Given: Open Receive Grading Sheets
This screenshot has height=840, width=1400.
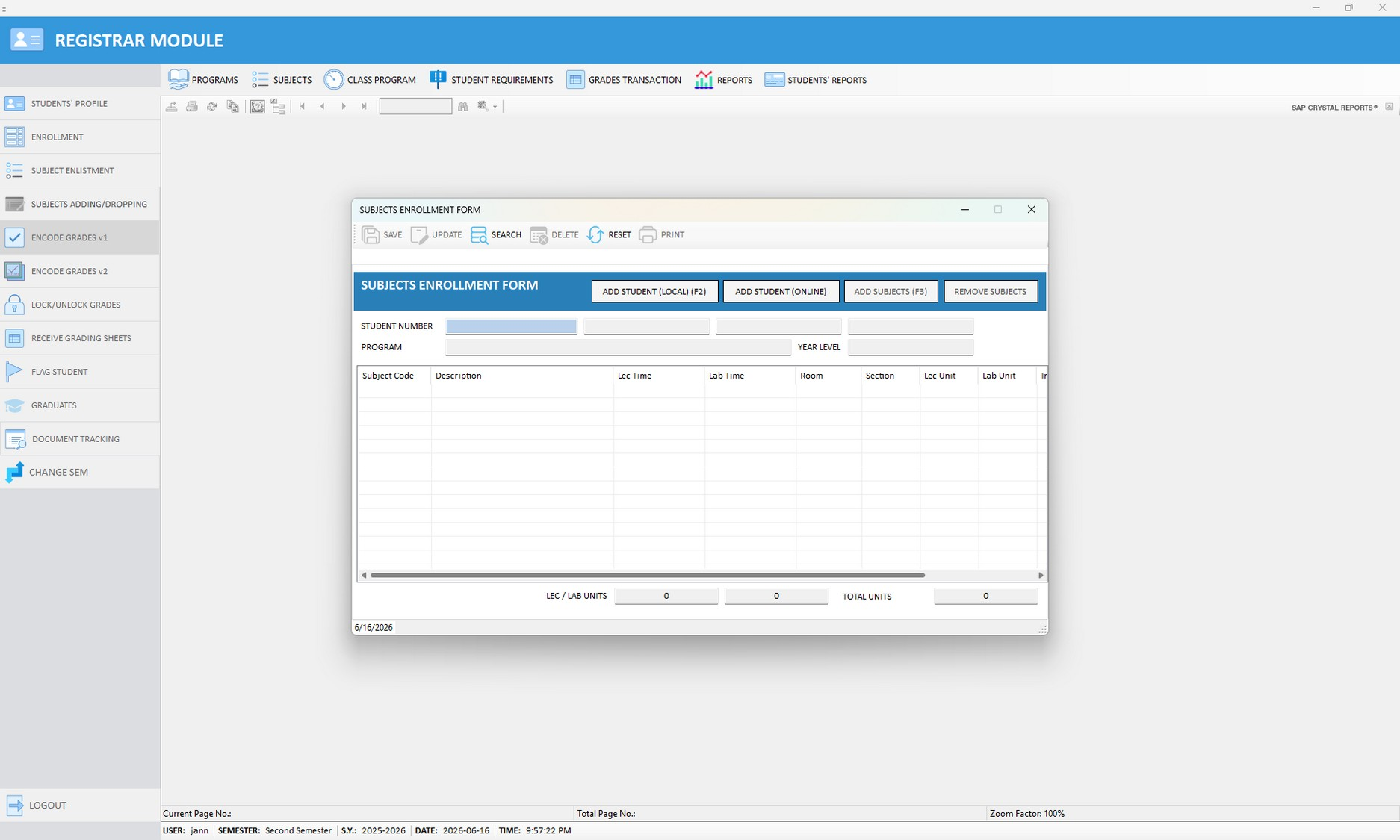Looking at the screenshot, I should [80, 338].
